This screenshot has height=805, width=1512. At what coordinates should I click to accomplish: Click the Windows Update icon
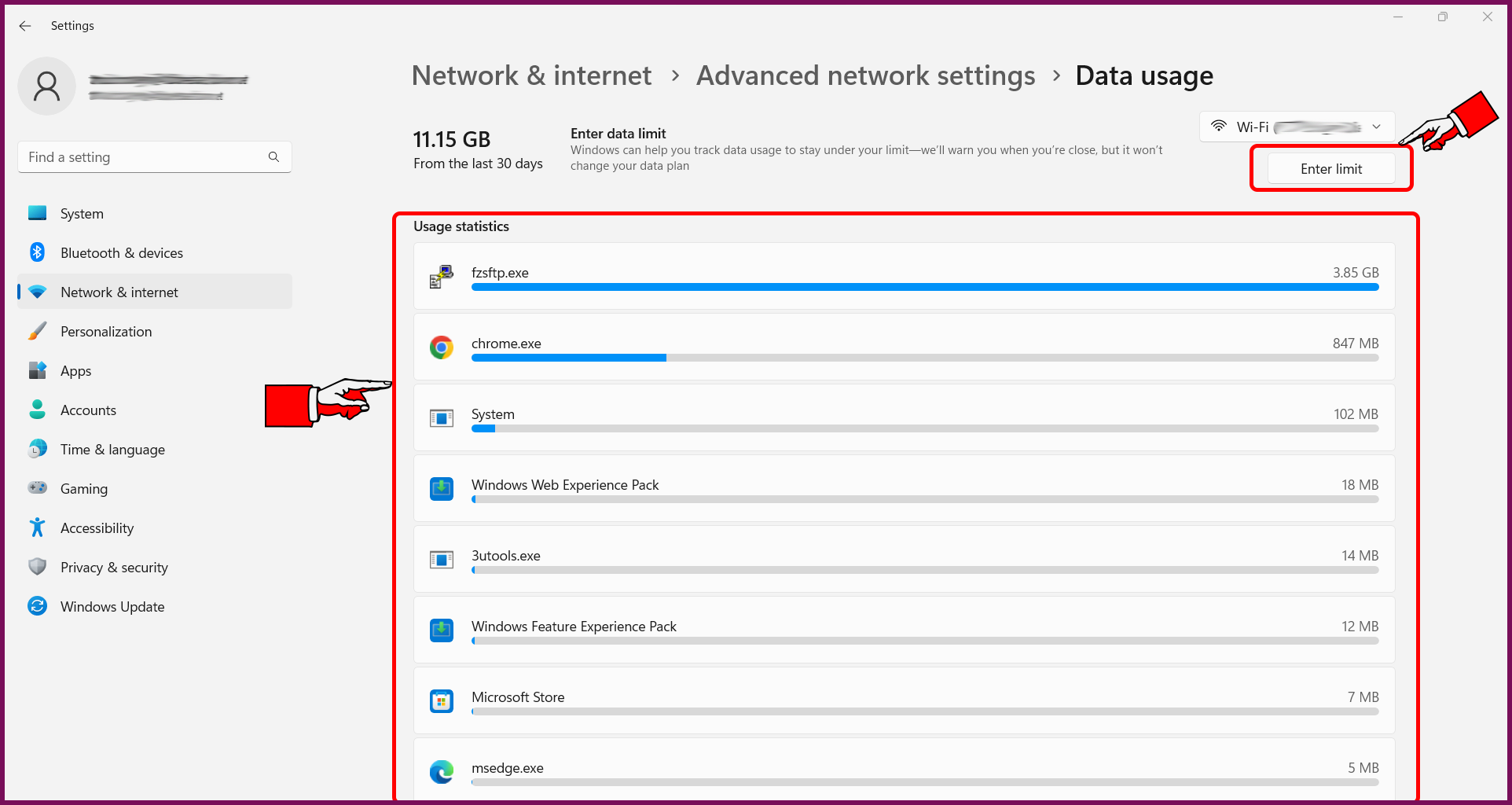pos(37,605)
